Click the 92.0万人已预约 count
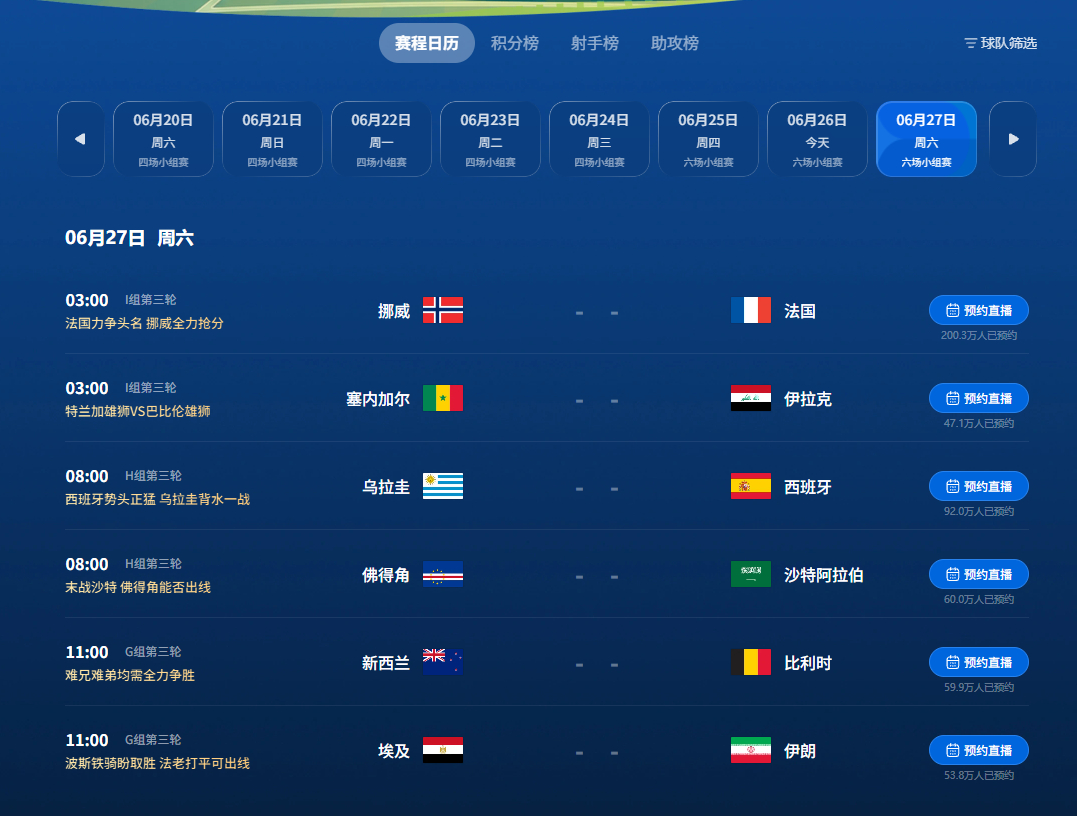This screenshot has height=816, width=1077. (x=979, y=511)
